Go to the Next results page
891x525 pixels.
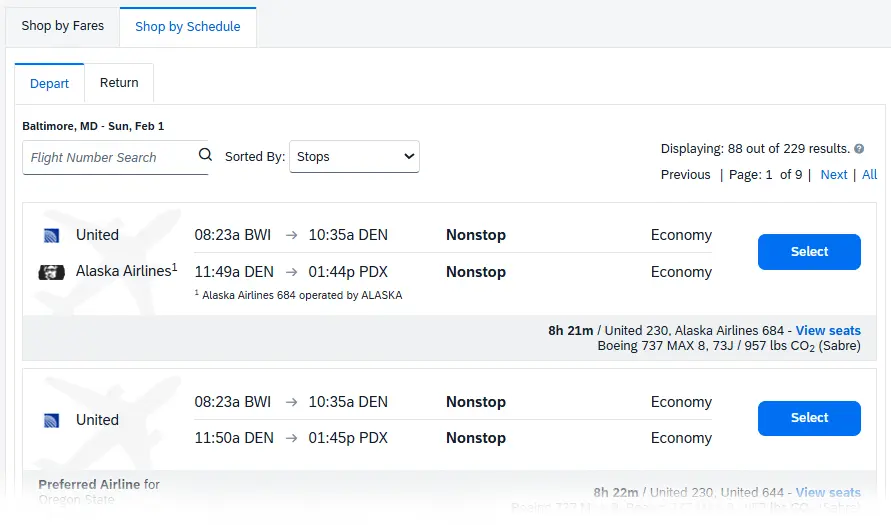(834, 174)
